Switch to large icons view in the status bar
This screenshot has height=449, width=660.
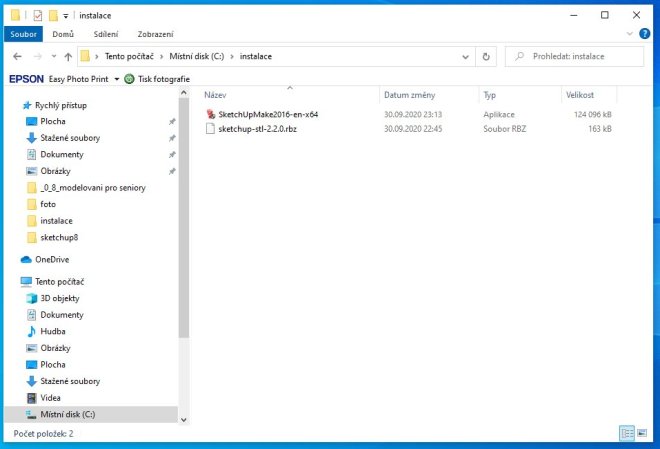click(642, 433)
